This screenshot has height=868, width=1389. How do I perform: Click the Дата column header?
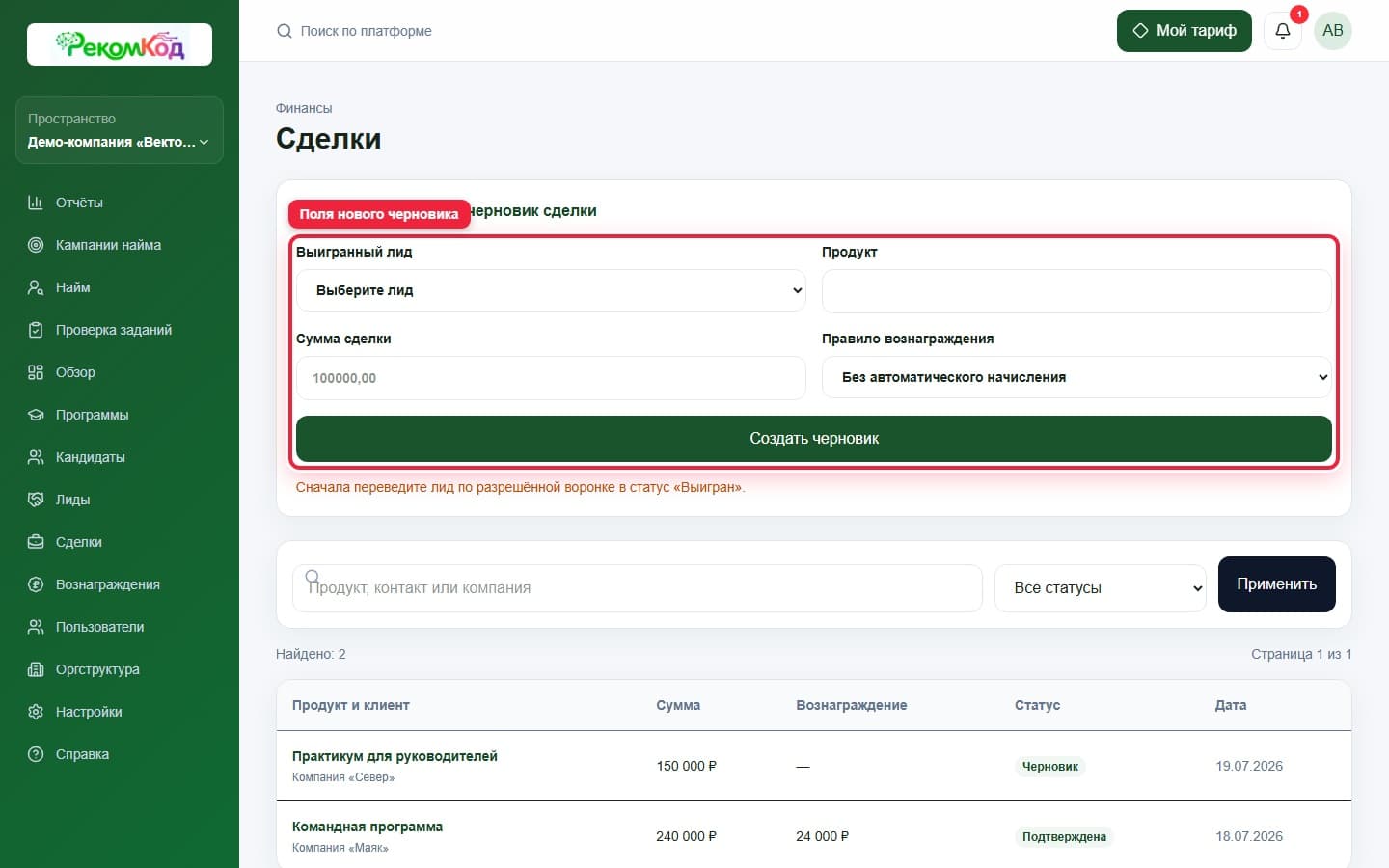point(1231,705)
